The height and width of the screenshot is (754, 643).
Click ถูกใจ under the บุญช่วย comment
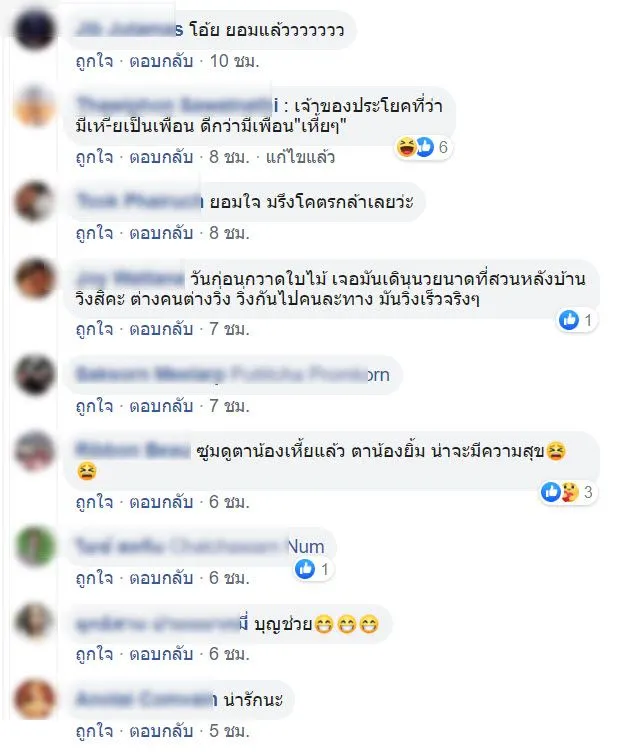pos(94,654)
